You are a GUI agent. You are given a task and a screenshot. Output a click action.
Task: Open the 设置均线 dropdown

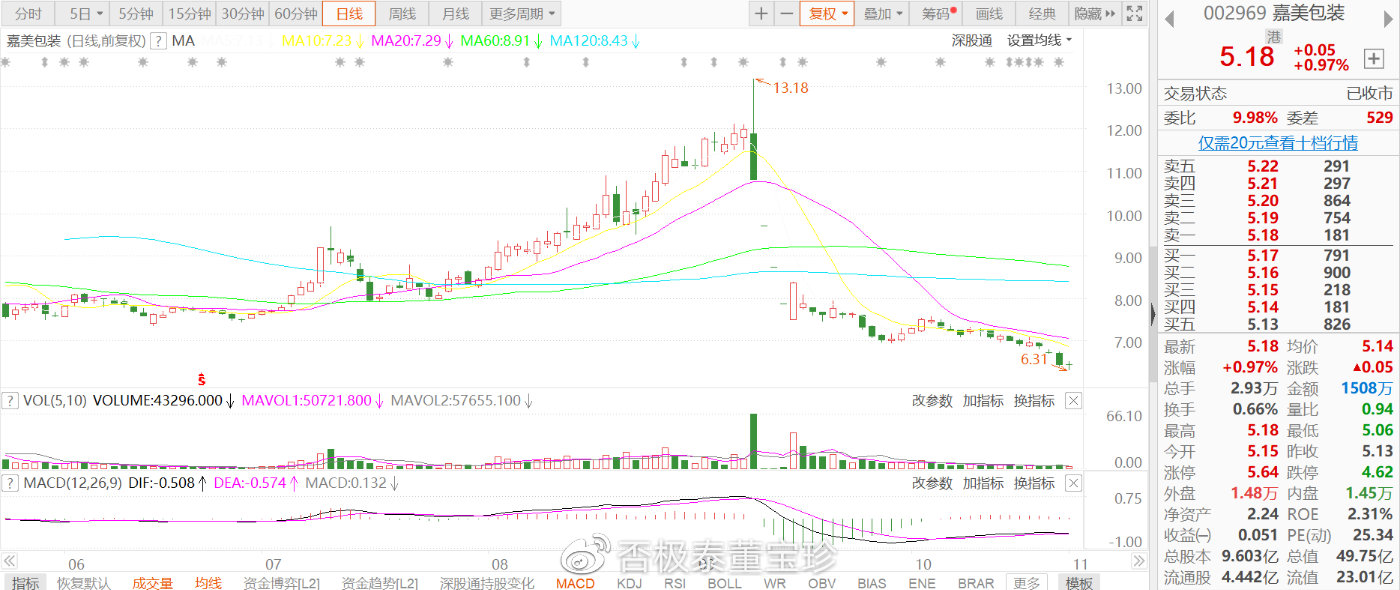pyautogui.click(x=1039, y=40)
